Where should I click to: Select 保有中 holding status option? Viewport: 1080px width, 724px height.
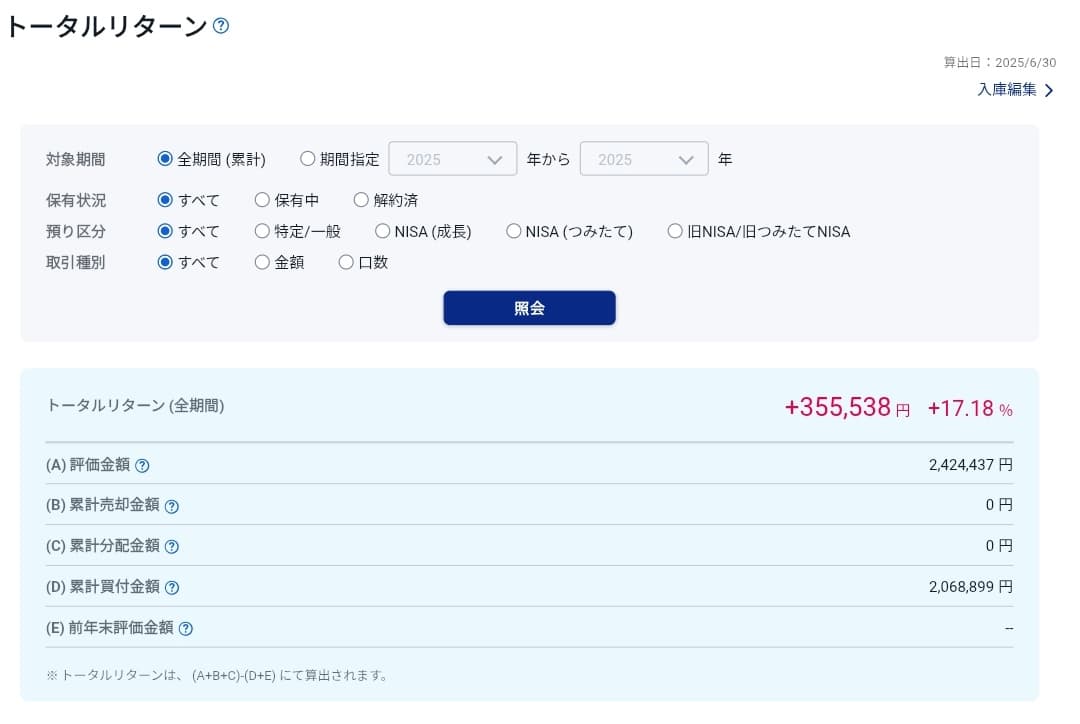(x=262, y=200)
